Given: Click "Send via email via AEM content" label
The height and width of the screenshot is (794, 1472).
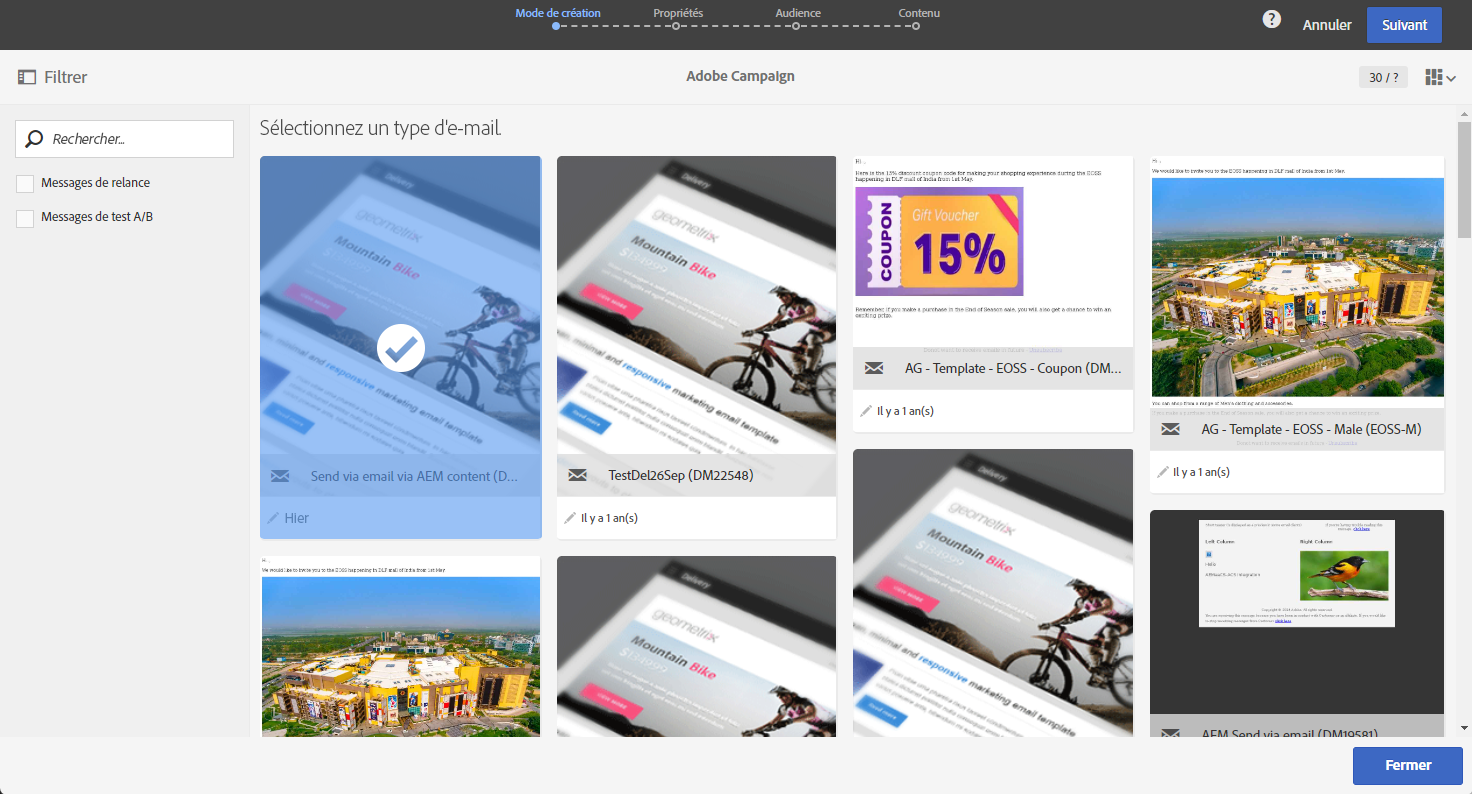Looking at the screenshot, I should pyautogui.click(x=415, y=476).
